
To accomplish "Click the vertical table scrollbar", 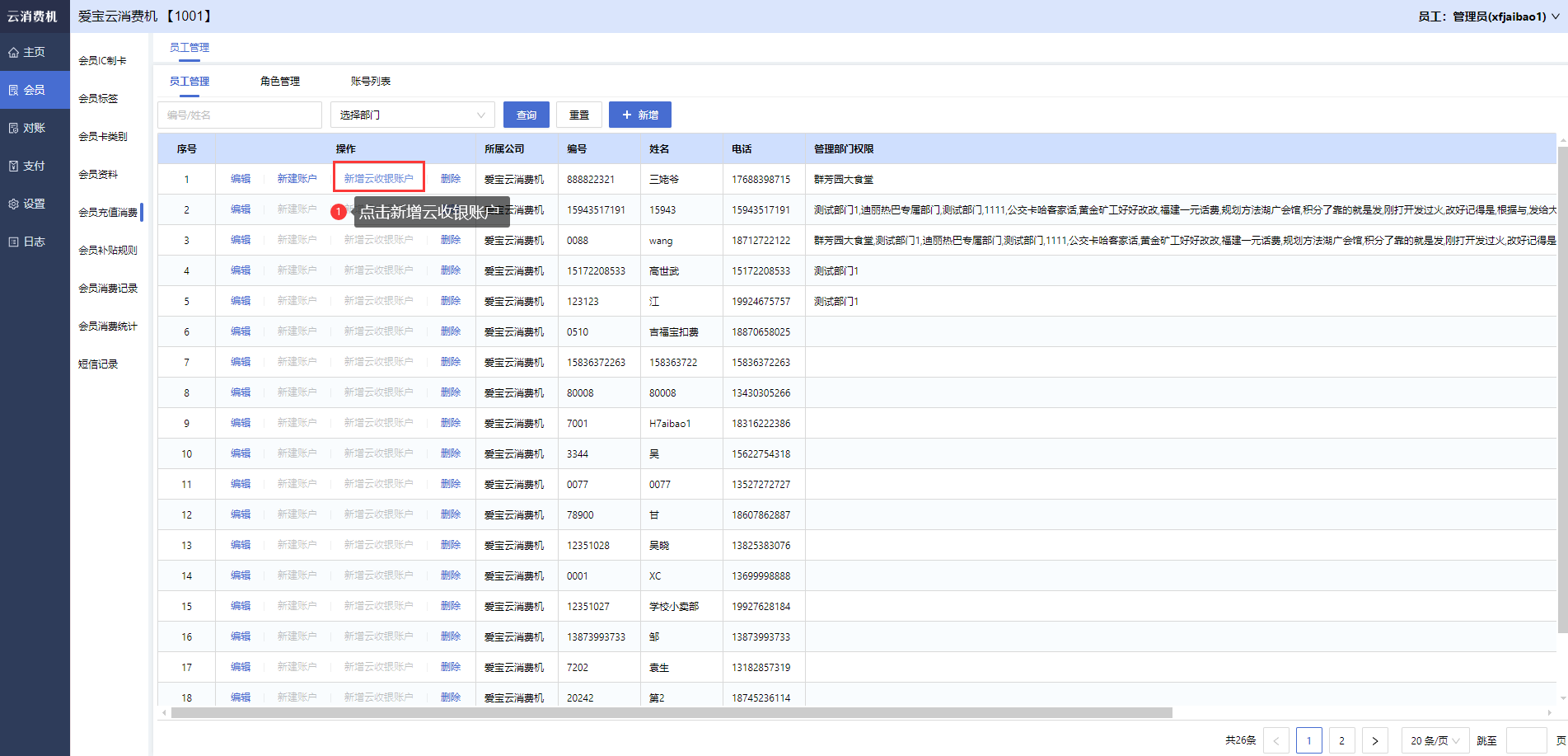I will coord(1562,389).
